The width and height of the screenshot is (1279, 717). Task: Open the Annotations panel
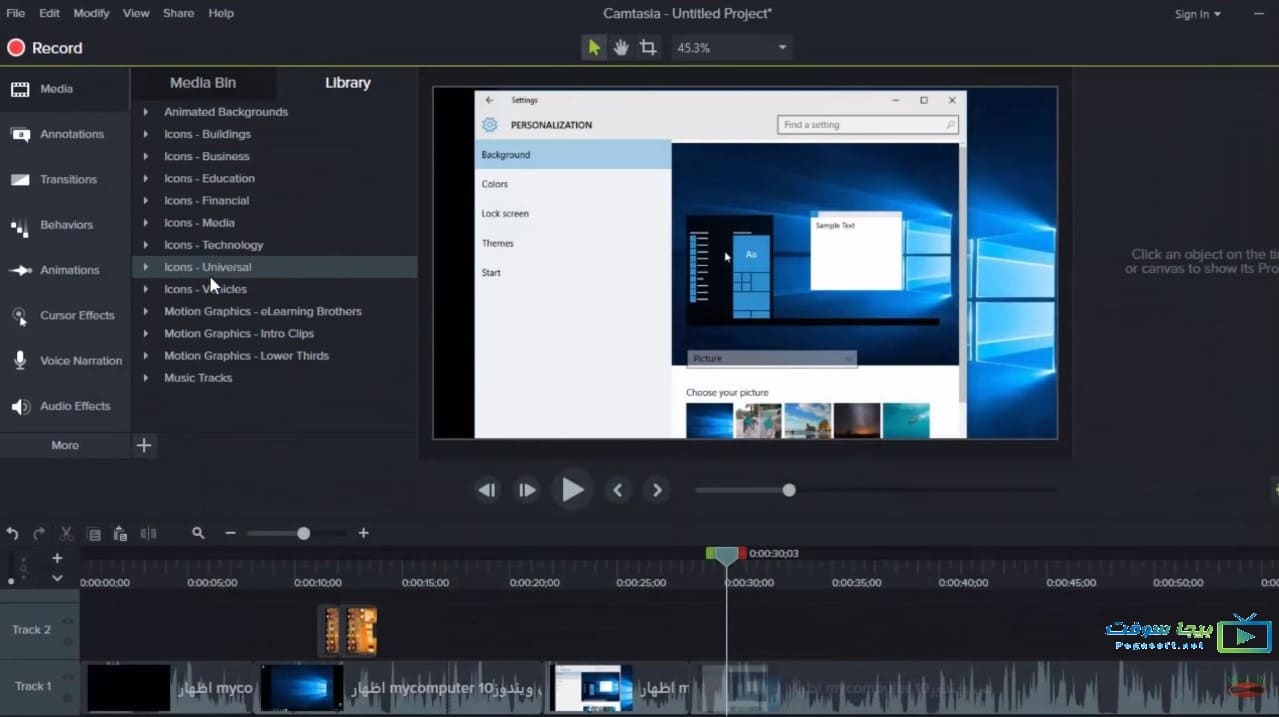(65, 134)
